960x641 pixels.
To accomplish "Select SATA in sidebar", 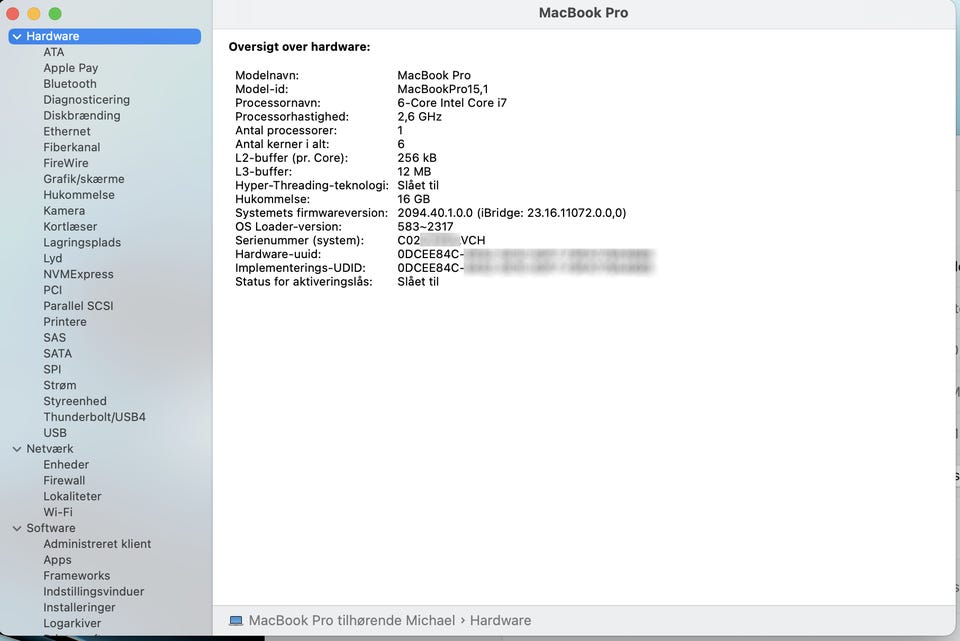I will 58,354.
